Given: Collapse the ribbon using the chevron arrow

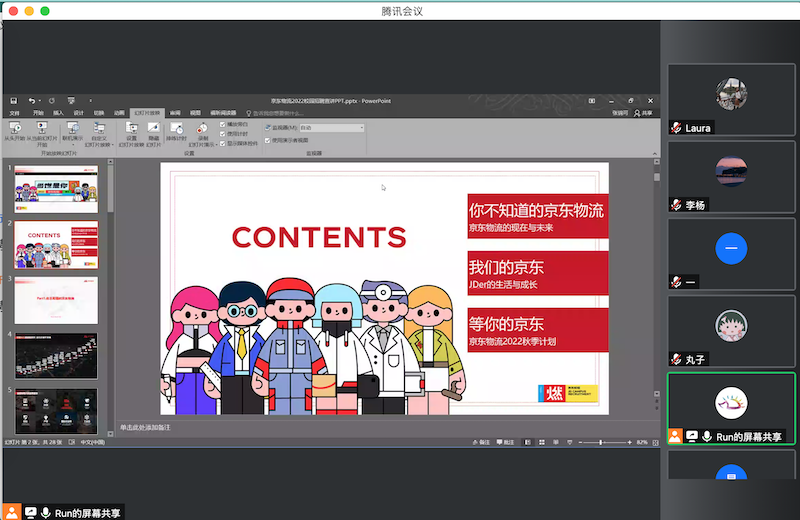Looking at the screenshot, I should pos(655,156).
